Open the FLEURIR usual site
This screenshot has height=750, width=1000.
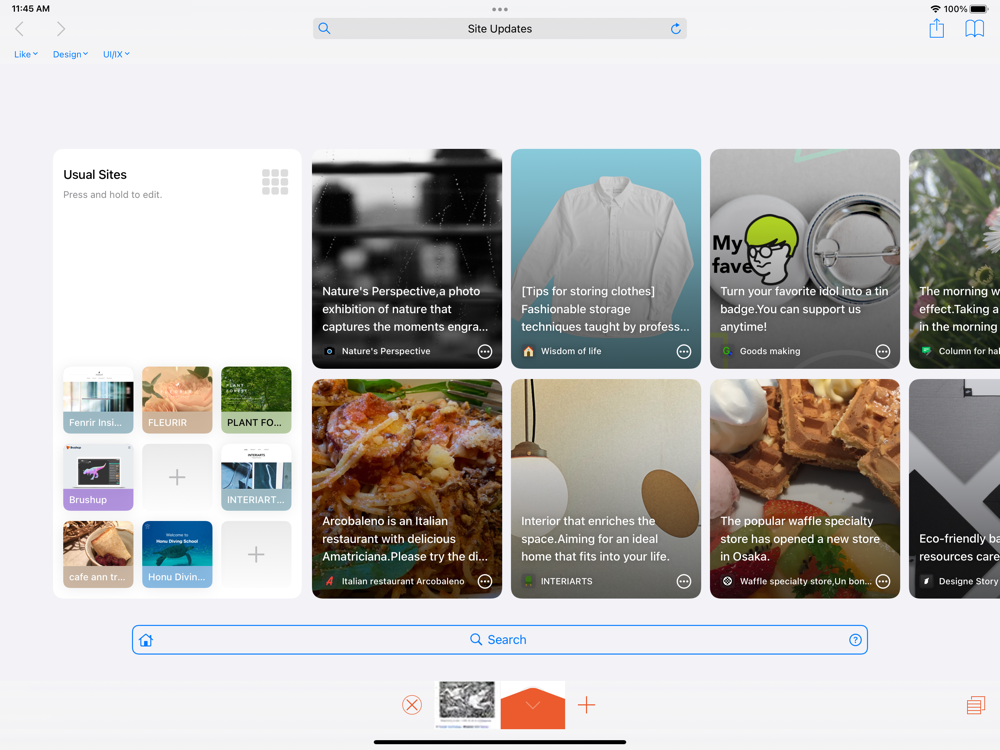177,400
